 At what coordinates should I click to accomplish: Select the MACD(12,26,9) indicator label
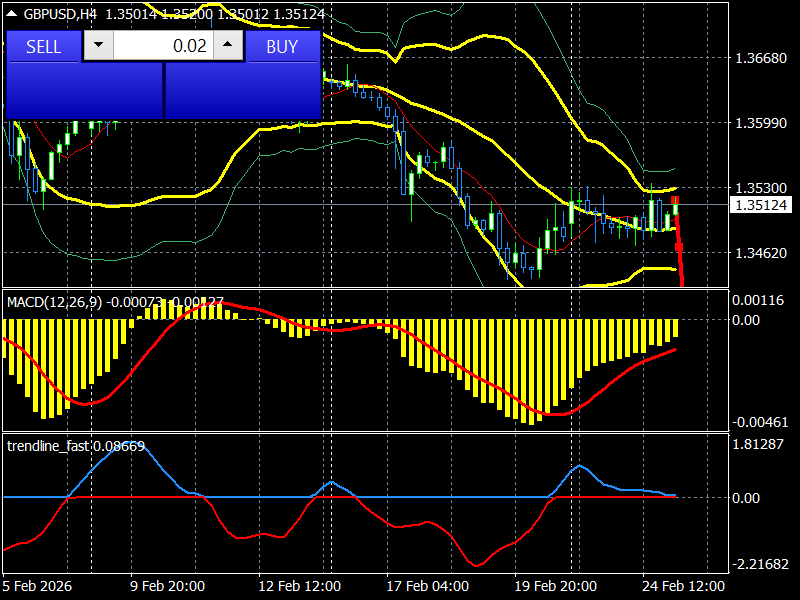pyautogui.click(x=54, y=302)
